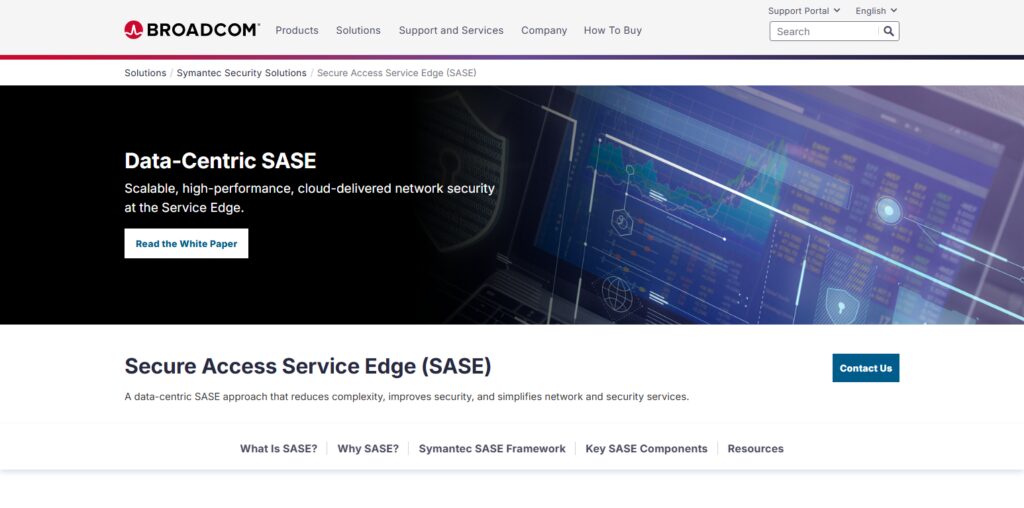This screenshot has width=1024, height=508.
Task: Open the How To Buy menu
Action: click(x=613, y=30)
